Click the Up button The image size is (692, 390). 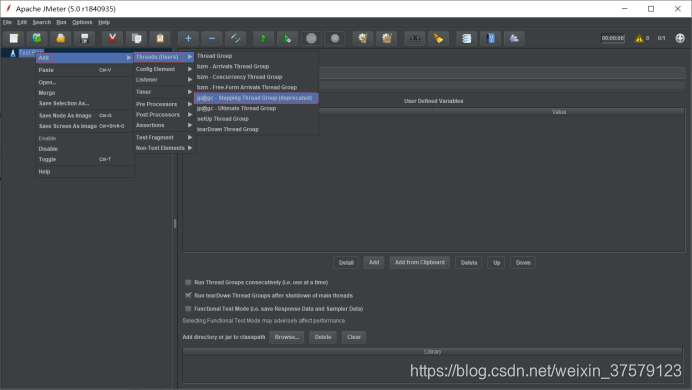[x=496, y=262]
